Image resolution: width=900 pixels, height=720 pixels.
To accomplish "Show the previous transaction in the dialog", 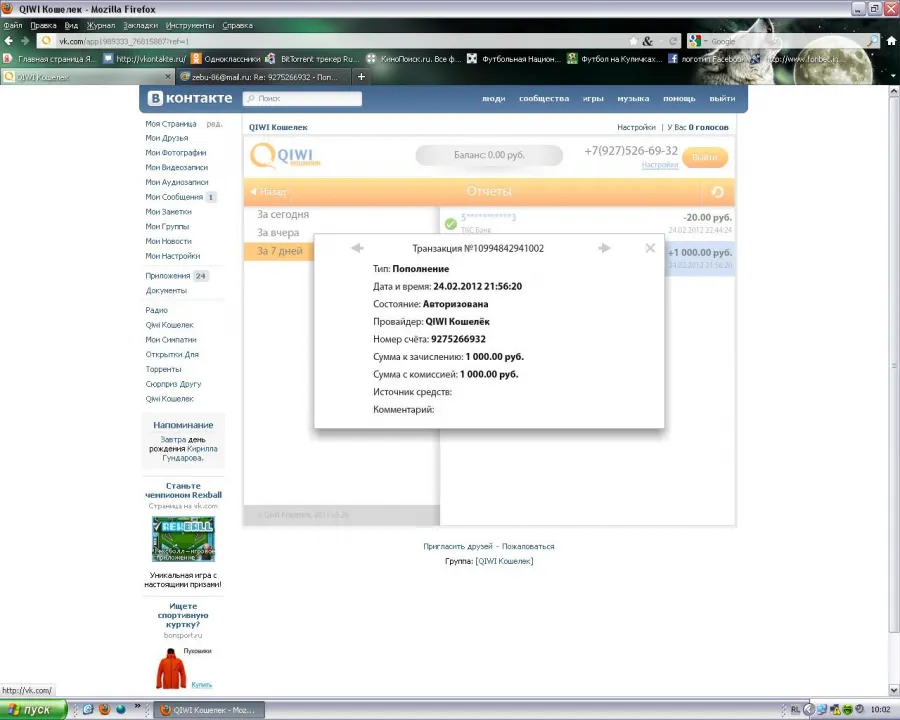I will (x=357, y=248).
